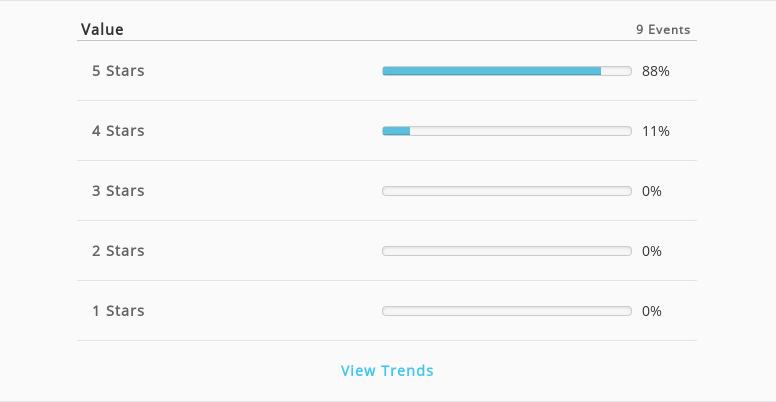Click the blue filled part of 4 Stars bar
Viewport: 776px width, 402px height.
tap(396, 131)
